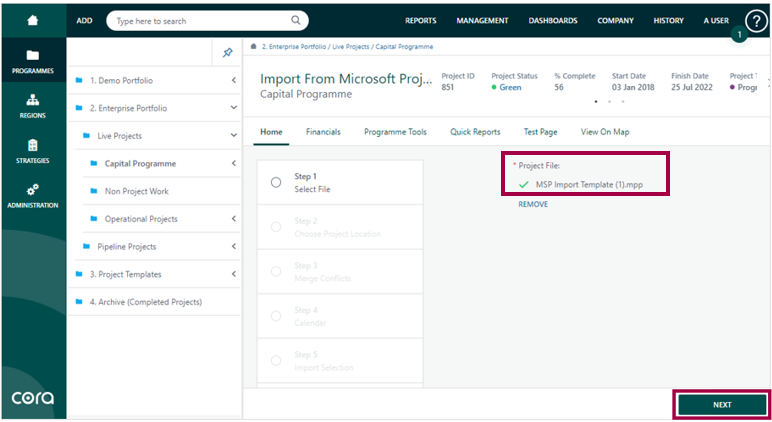Click folder icon beside 2. Enterprise Portfolio
This screenshot has height=422, width=772.
coord(79,107)
